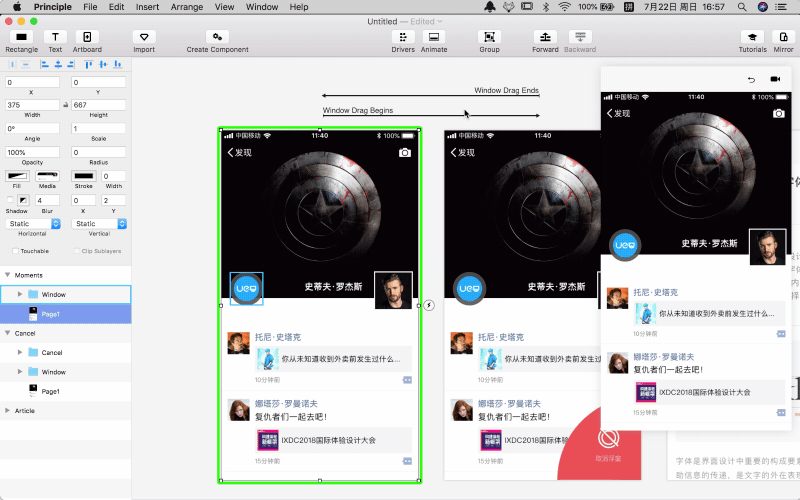Open the Insert menu
The width and height of the screenshot is (800, 500).
(147, 7)
